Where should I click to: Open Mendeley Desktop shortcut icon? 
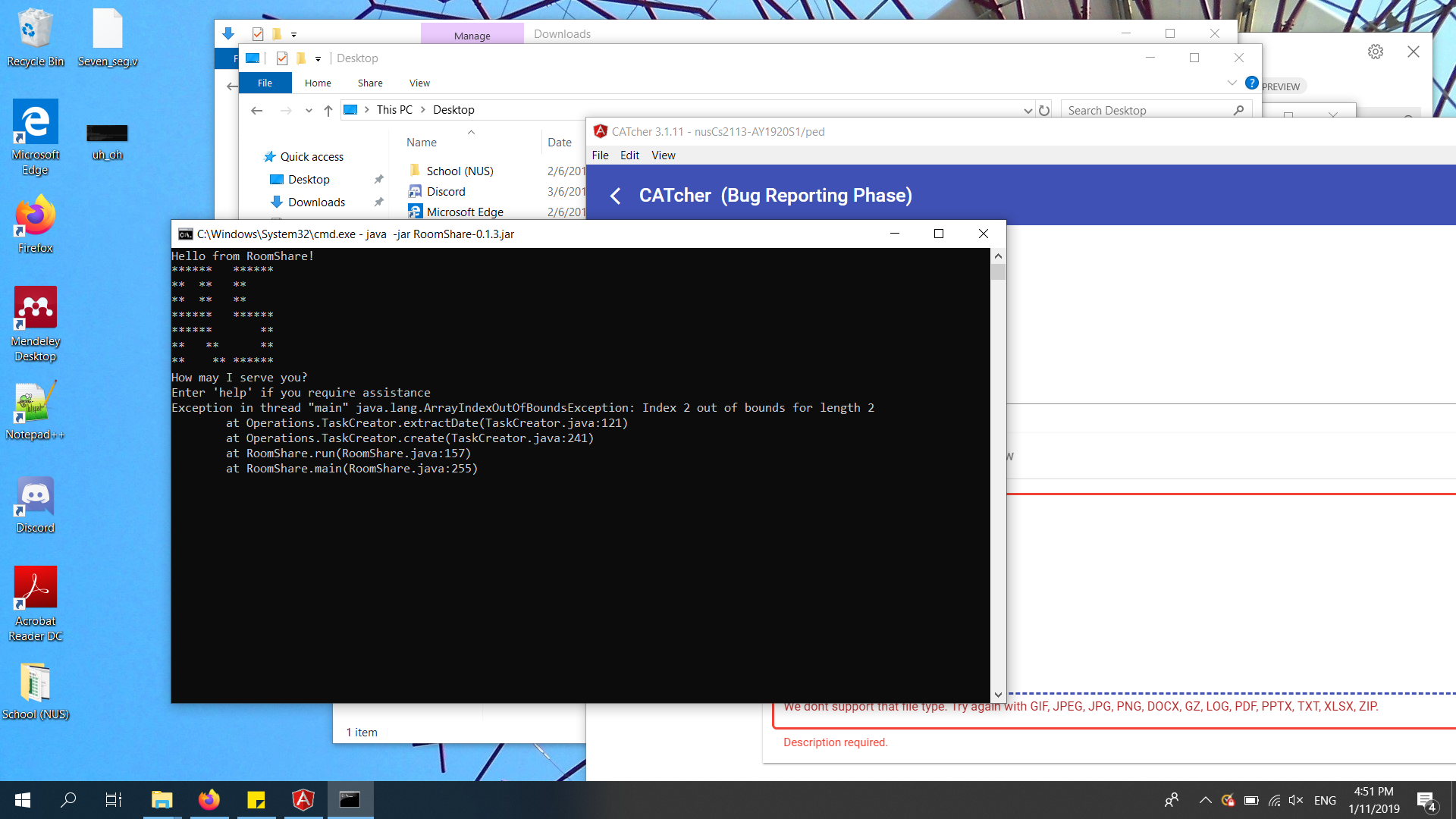[36, 307]
